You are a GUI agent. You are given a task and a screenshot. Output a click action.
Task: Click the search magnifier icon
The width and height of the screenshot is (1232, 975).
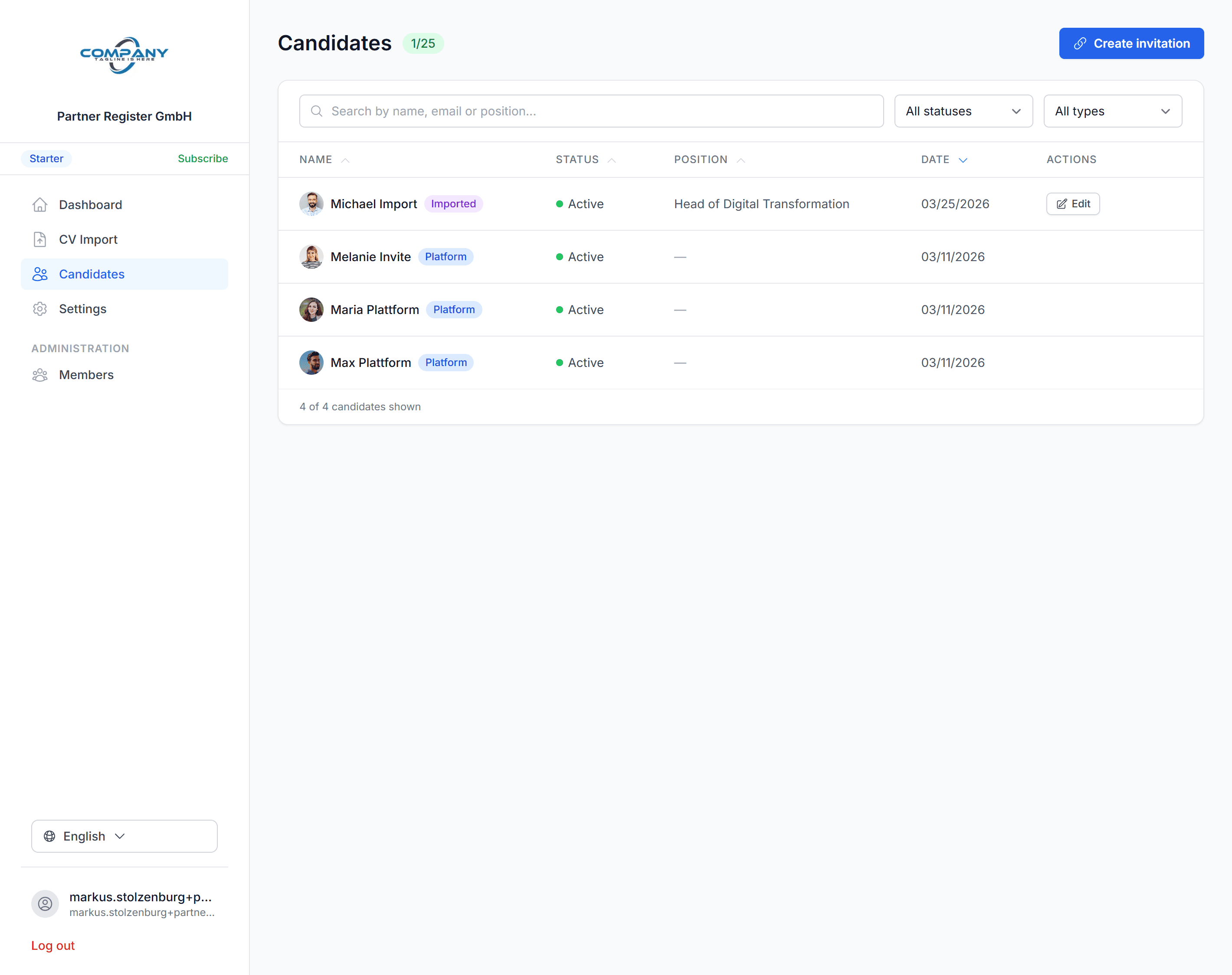[x=317, y=111]
